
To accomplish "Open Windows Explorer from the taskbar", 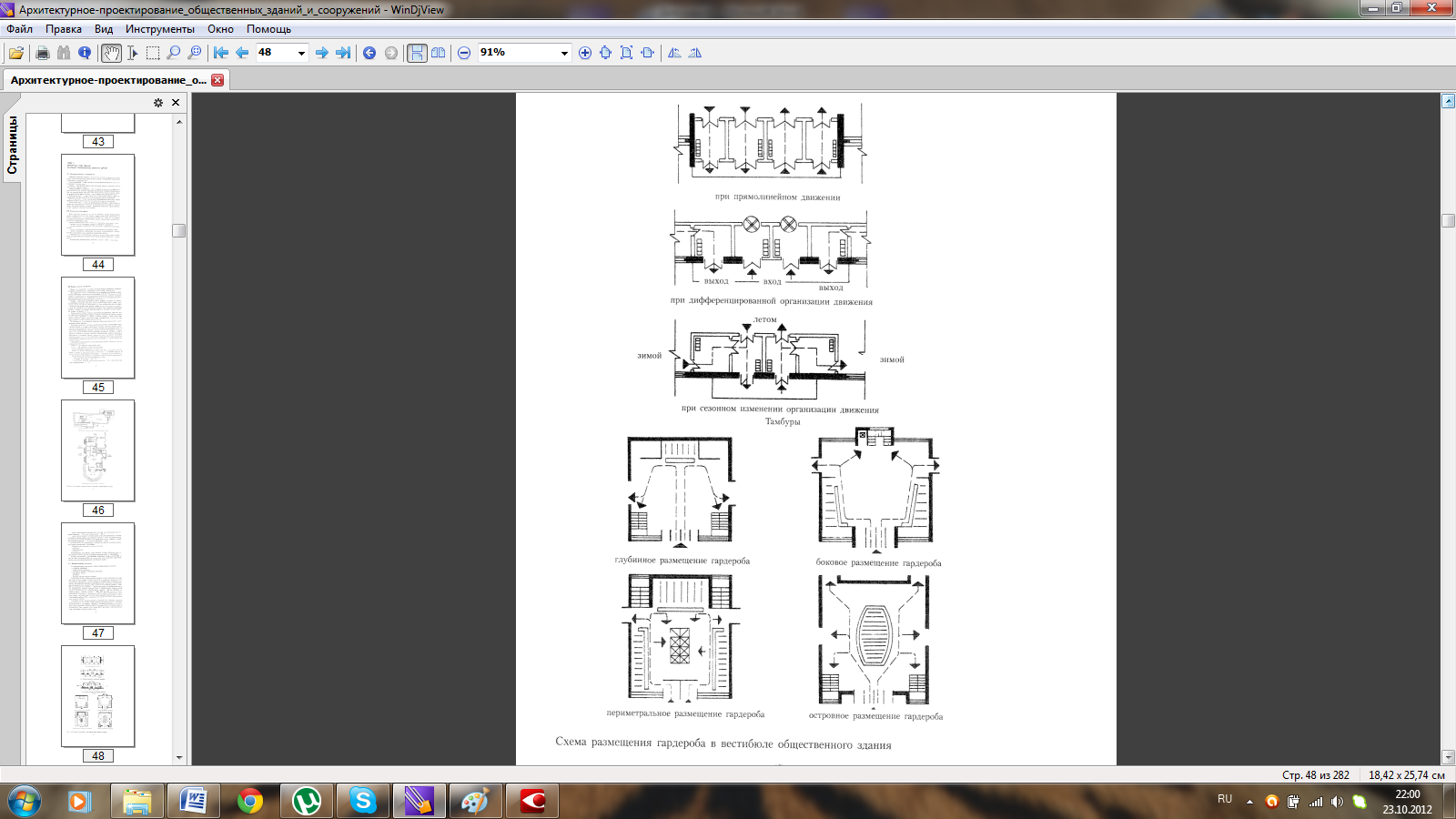I will pos(136,801).
